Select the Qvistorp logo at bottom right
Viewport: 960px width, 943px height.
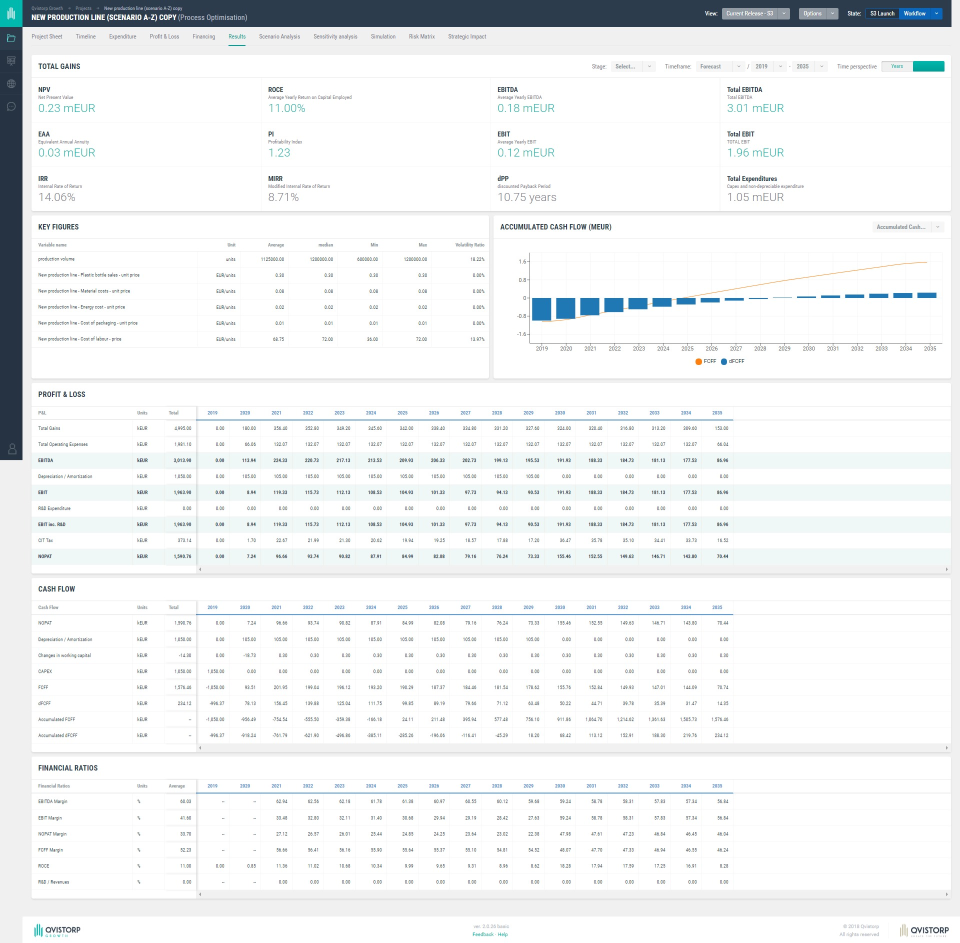coord(921,930)
